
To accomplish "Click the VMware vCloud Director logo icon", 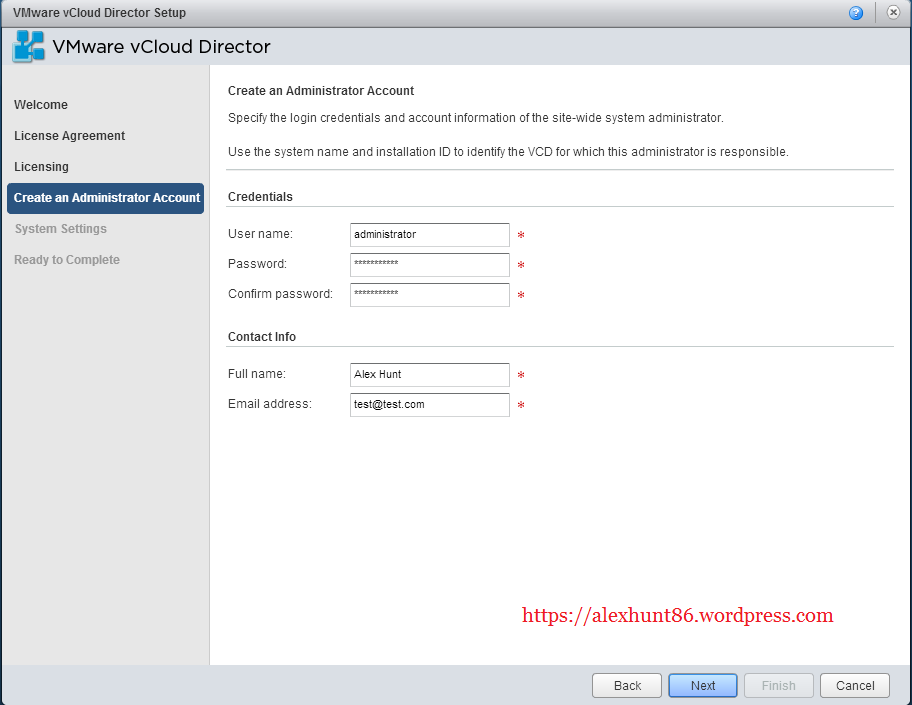I will (x=29, y=47).
